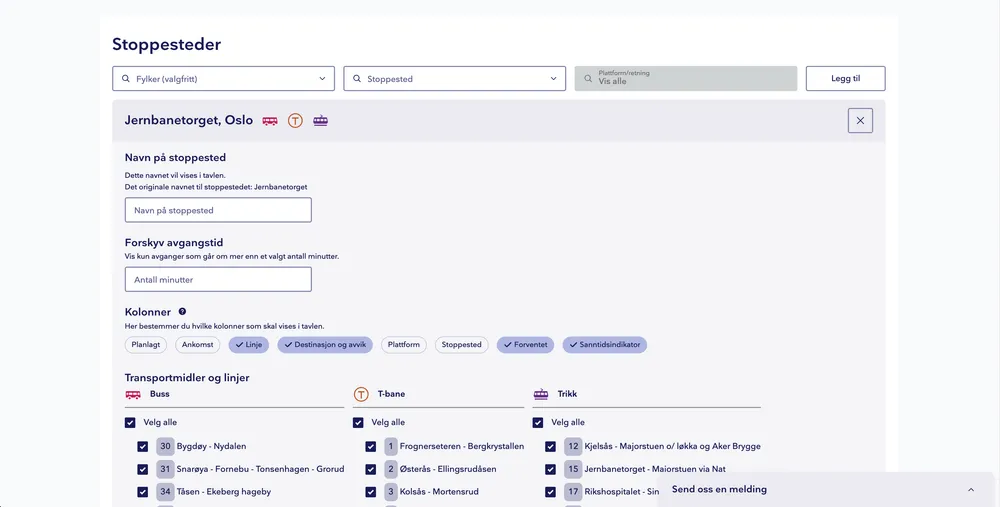Click the Legg til button

click(x=845, y=79)
